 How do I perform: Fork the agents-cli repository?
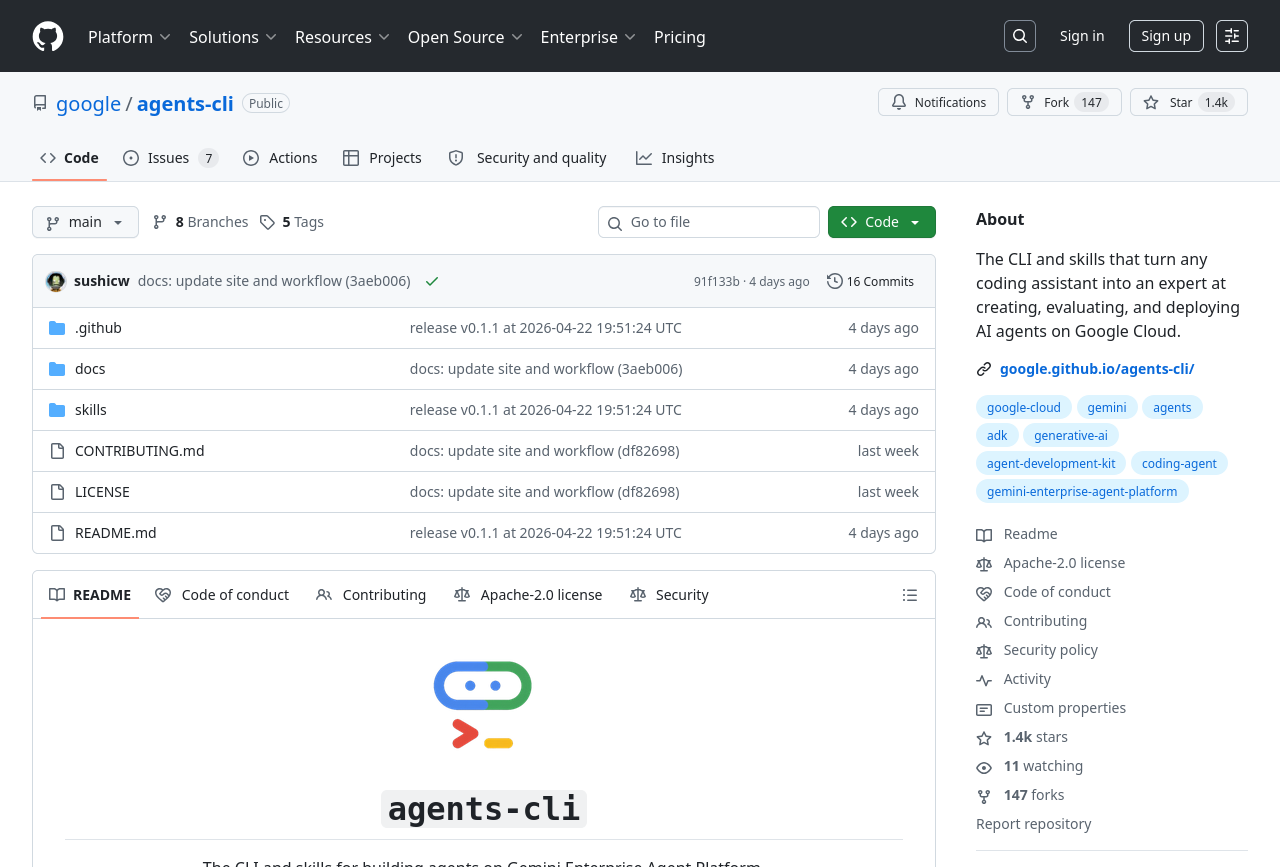pyautogui.click(x=1063, y=102)
